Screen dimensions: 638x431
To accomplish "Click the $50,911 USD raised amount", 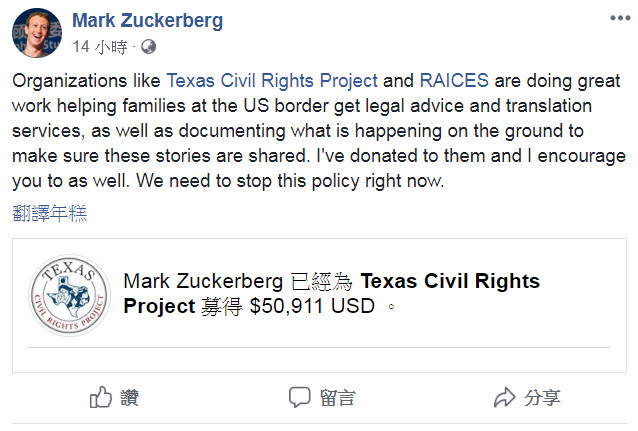I will tap(313, 306).
